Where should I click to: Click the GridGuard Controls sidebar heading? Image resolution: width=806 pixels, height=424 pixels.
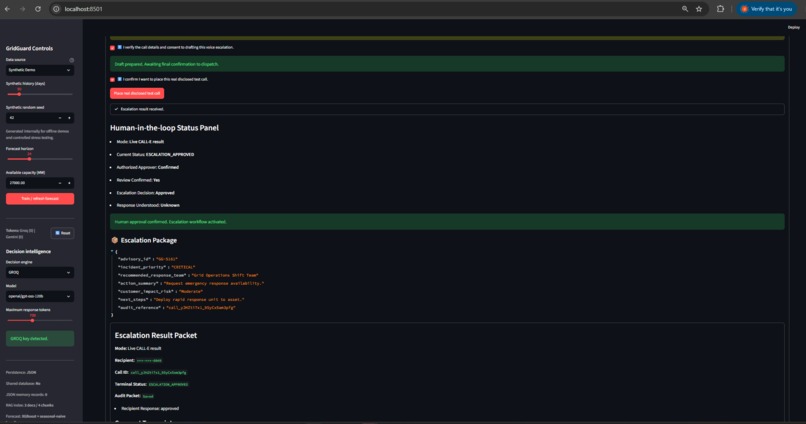(29, 48)
